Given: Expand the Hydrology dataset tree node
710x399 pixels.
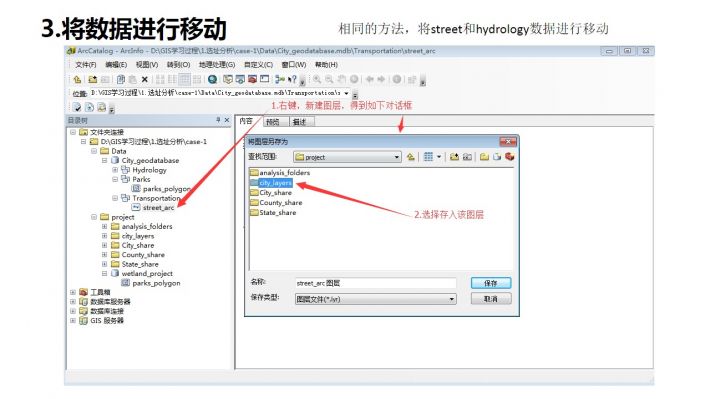Looking at the screenshot, I should click(115, 170).
